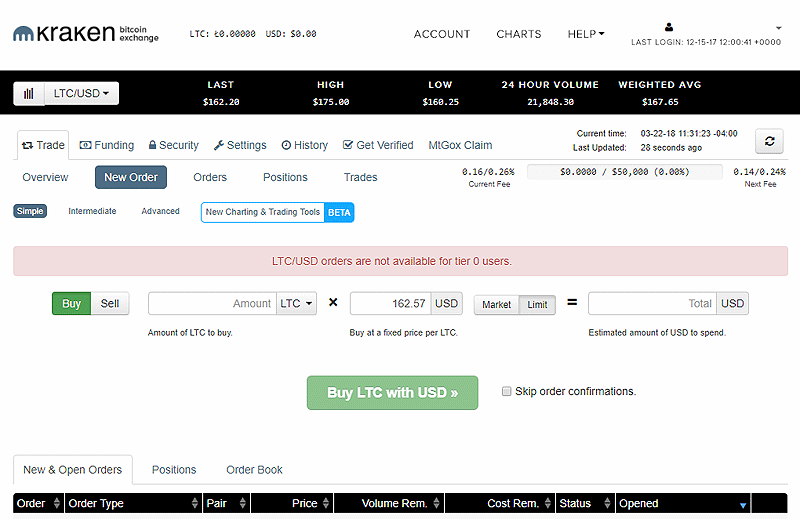
Task: Click the 24 hour volume 21,848.30
Action: [x=551, y=102]
